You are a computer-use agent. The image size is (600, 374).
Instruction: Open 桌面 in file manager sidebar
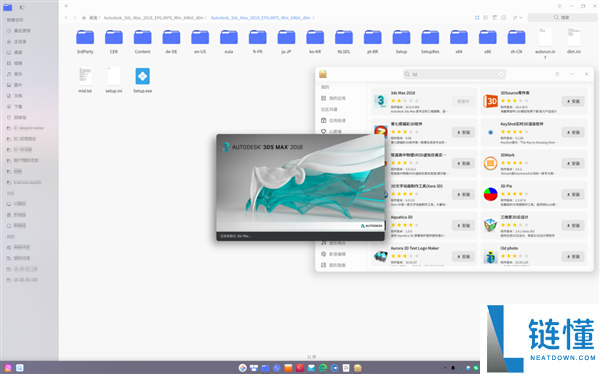point(15,52)
